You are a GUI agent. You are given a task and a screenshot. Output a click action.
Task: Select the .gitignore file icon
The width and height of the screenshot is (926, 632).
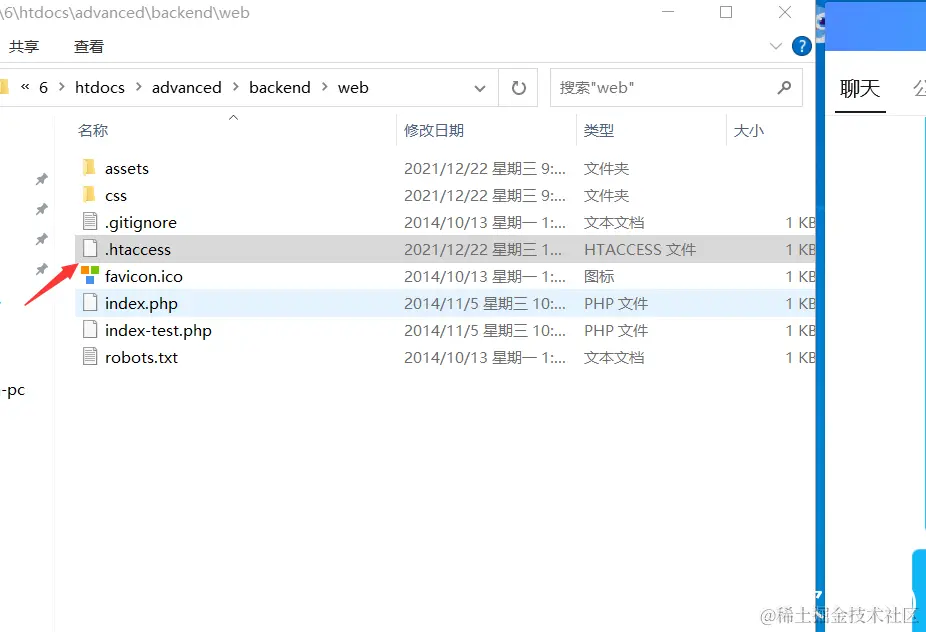coord(90,221)
